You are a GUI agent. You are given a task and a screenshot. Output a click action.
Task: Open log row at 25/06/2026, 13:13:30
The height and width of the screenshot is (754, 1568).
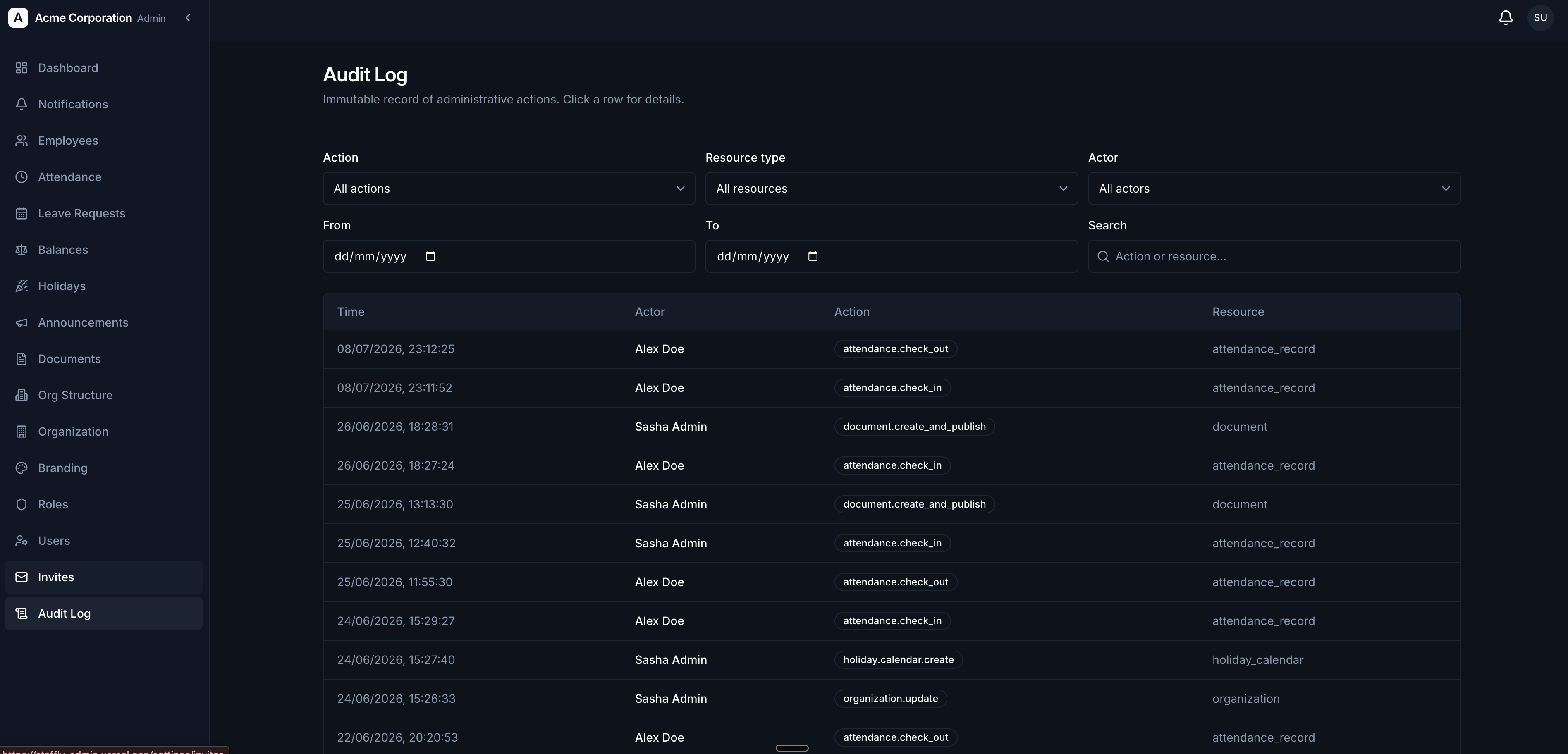[x=891, y=504]
